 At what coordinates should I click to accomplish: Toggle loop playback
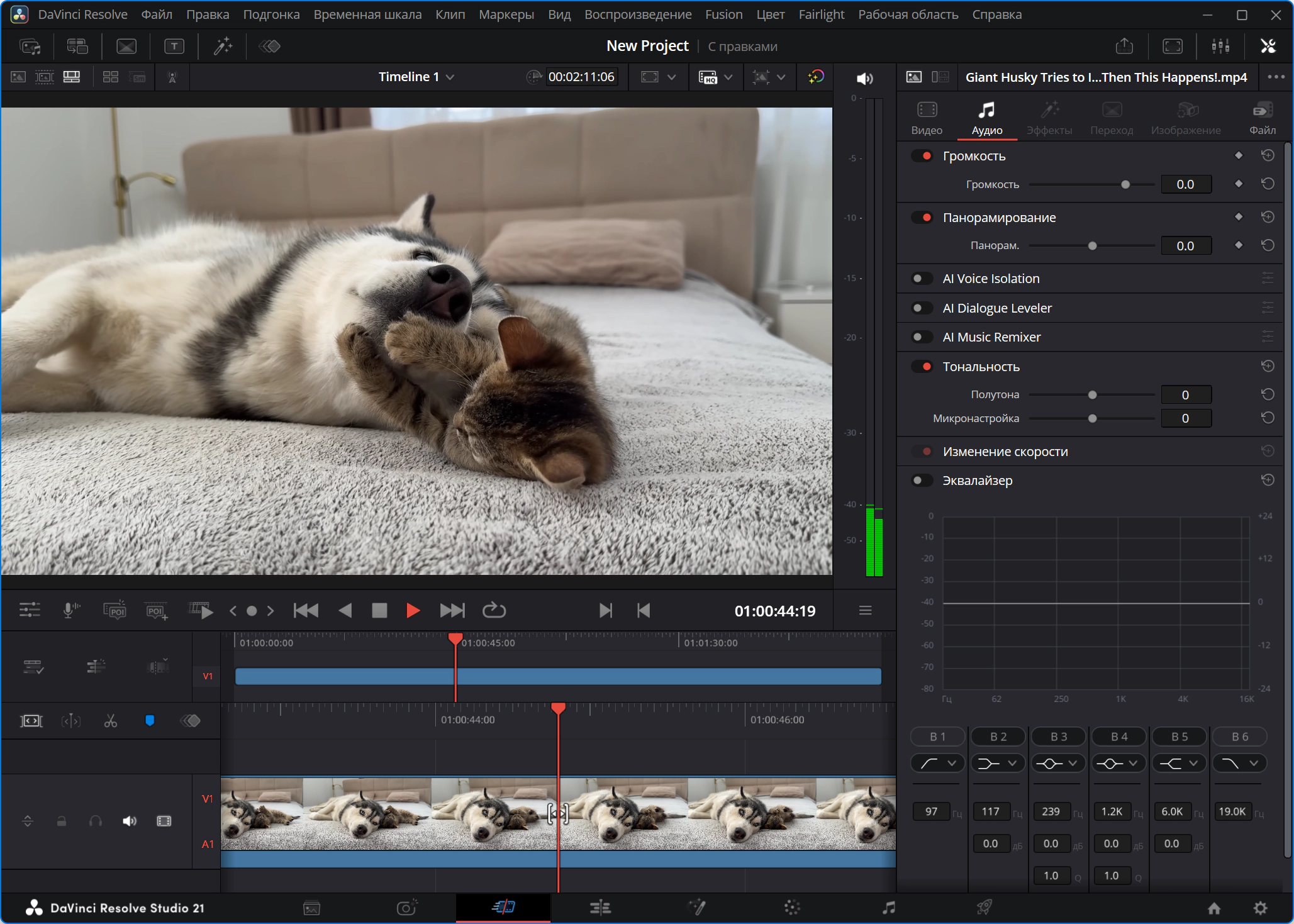coord(494,610)
